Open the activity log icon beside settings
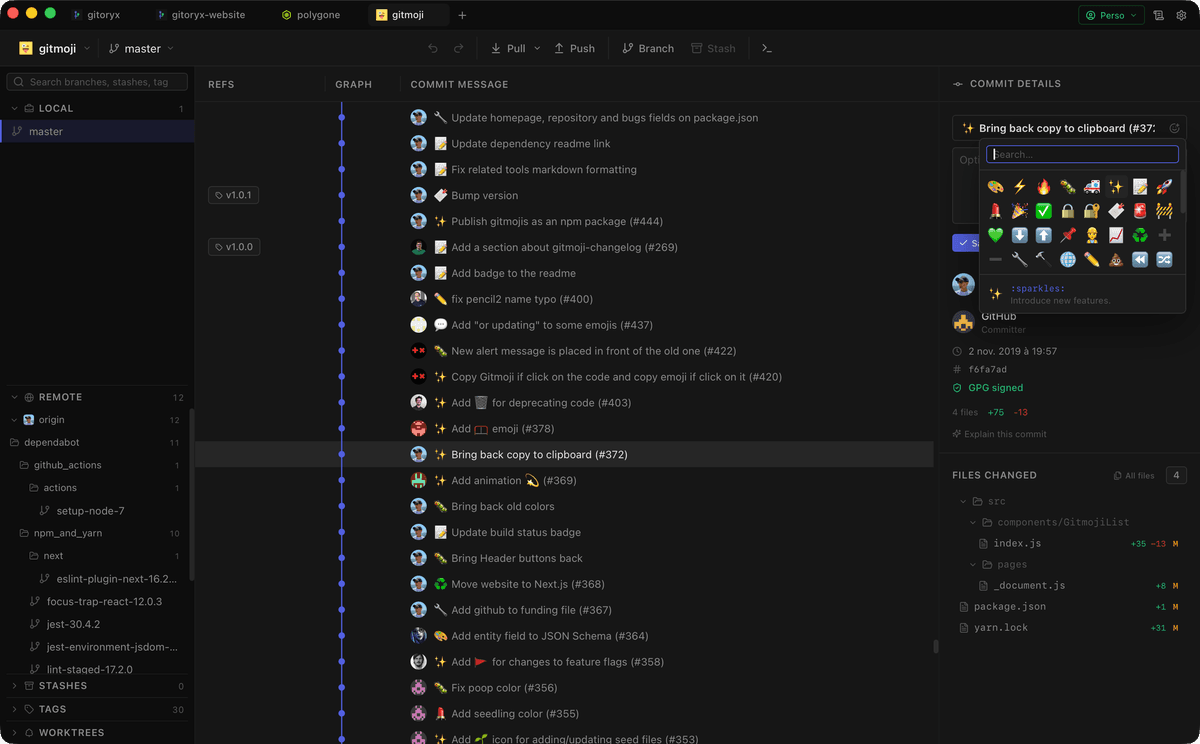The width and height of the screenshot is (1200, 744). [1158, 16]
